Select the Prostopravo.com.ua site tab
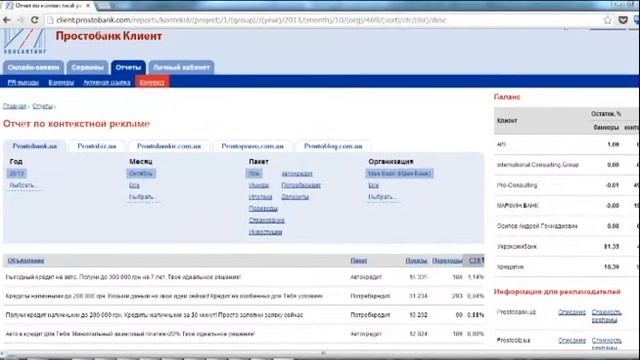Image resolution: width=640 pixels, height=360 pixels. (x=252, y=146)
